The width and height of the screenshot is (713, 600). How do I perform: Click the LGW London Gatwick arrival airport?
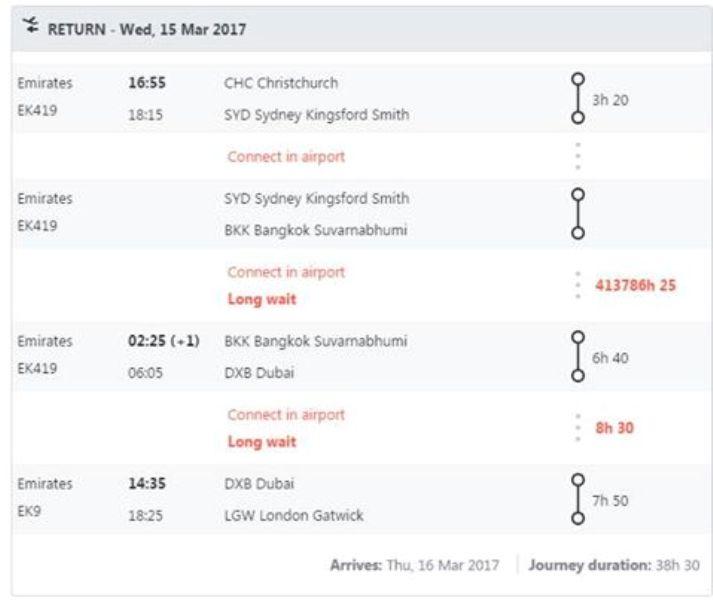294,516
